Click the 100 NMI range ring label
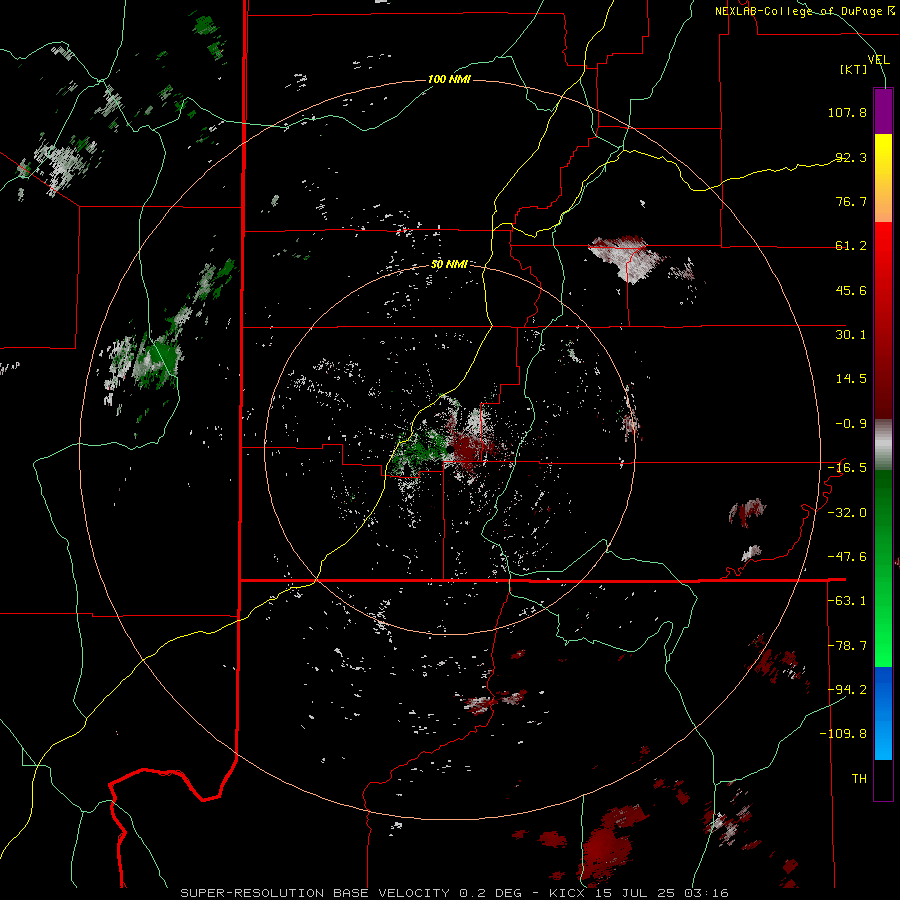Screen dimensions: 900x900 [449, 79]
